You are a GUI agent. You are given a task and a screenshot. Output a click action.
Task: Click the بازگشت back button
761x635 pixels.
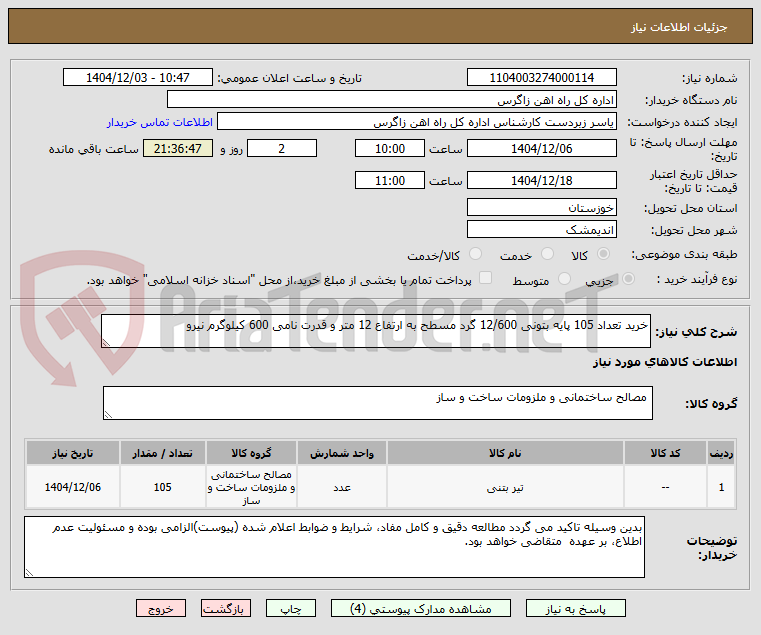[226, 608]
